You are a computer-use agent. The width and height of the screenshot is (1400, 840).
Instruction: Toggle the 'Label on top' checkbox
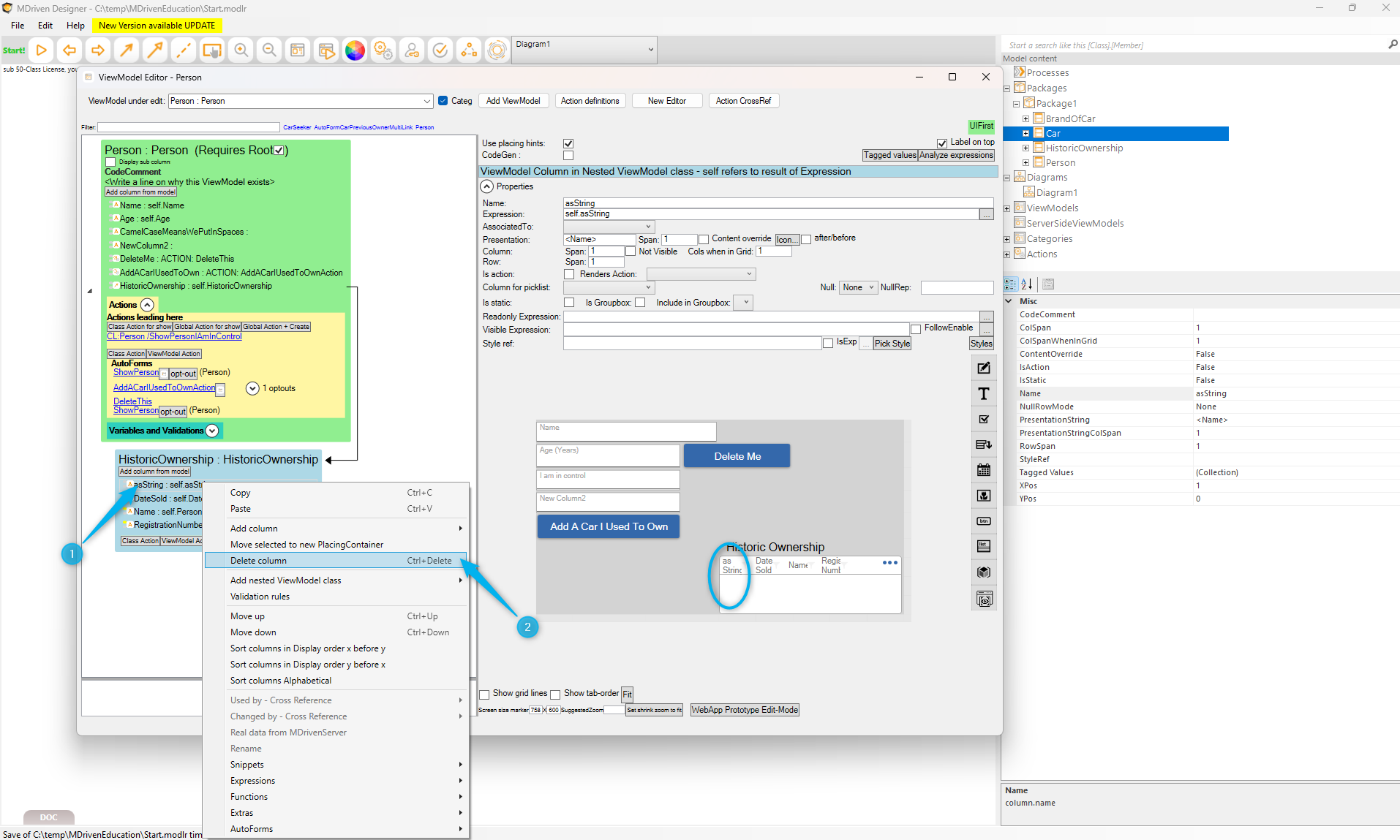pos(942,143)
